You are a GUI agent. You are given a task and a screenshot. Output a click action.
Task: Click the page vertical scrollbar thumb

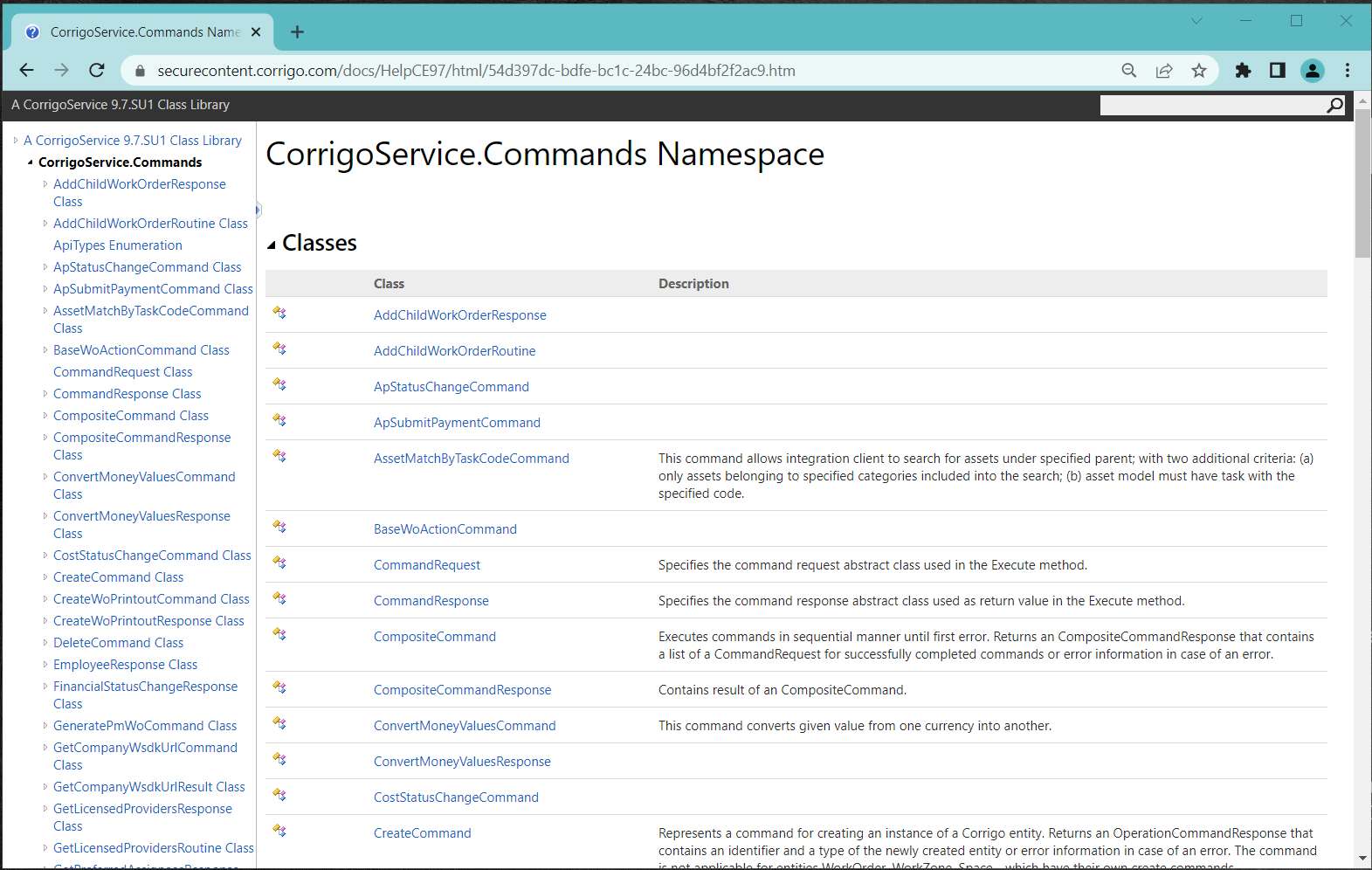pyautogui.click(x=1362, y=183)
